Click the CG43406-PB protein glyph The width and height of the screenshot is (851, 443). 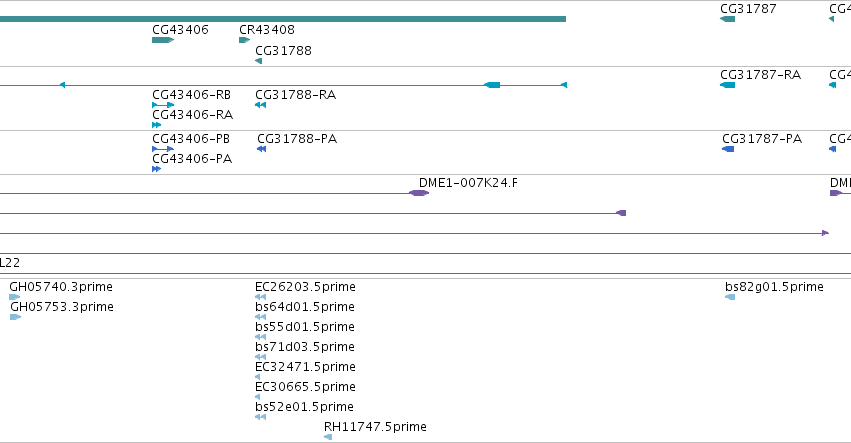click(x=163, y=149)
